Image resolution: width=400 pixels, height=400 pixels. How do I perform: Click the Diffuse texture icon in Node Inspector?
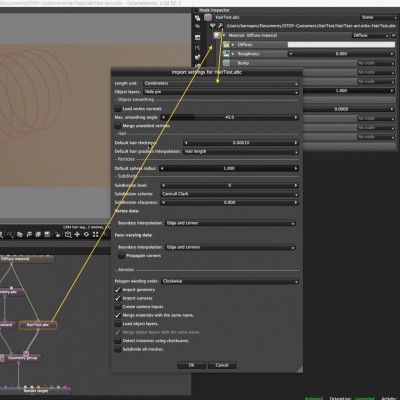tap(226, 44)
